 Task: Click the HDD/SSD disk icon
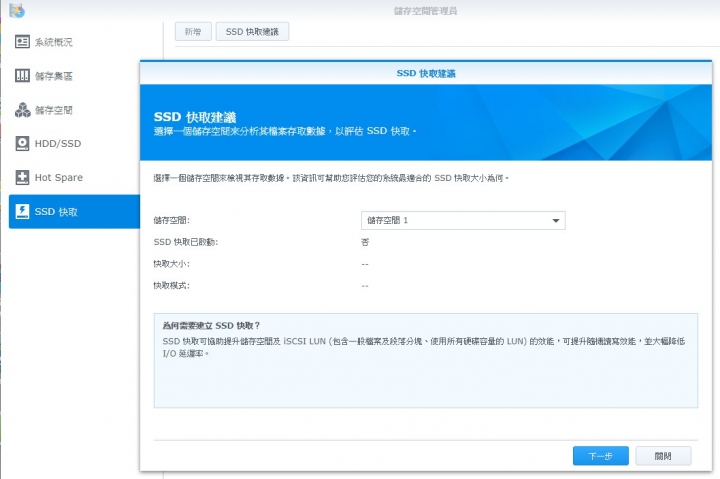click(22, 144)
